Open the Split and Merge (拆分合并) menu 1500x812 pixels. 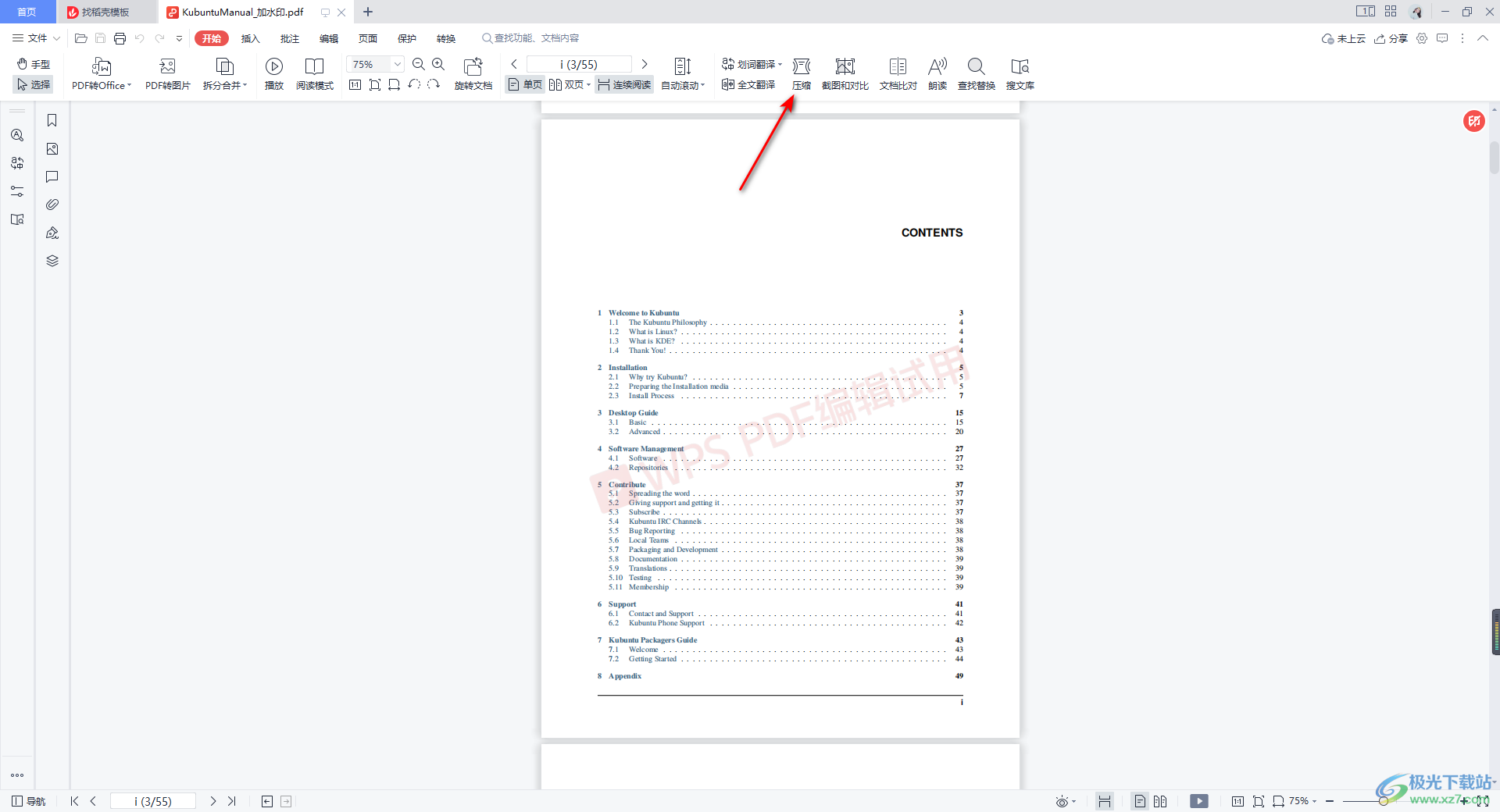pos(225,74)
